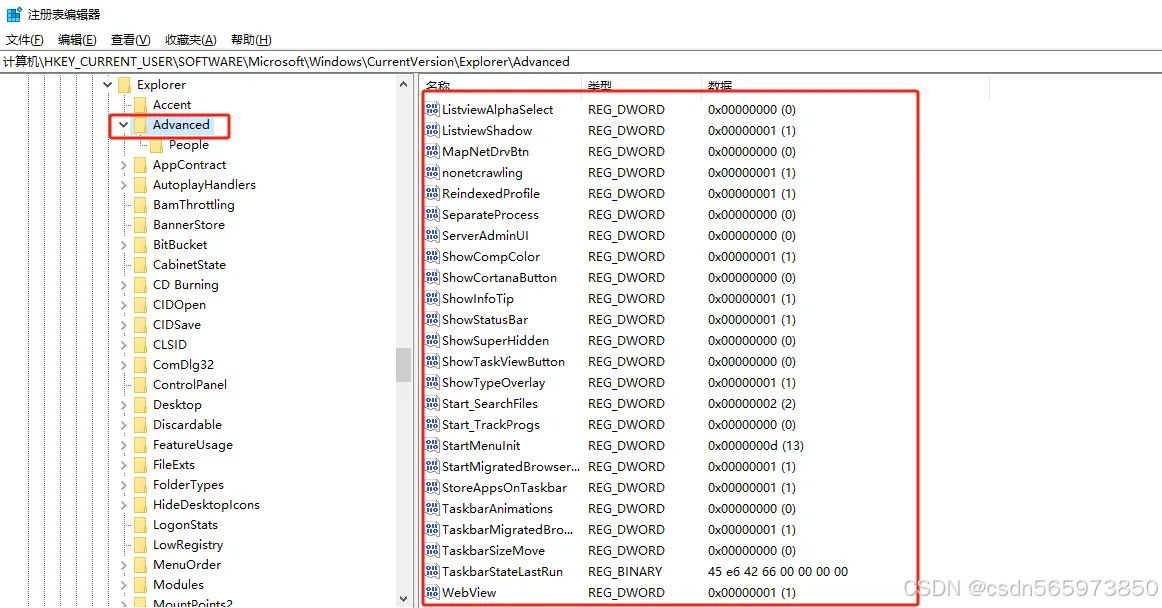
Task: Select the ShowTaskViewButton value name
Action: tap(503, 362)
